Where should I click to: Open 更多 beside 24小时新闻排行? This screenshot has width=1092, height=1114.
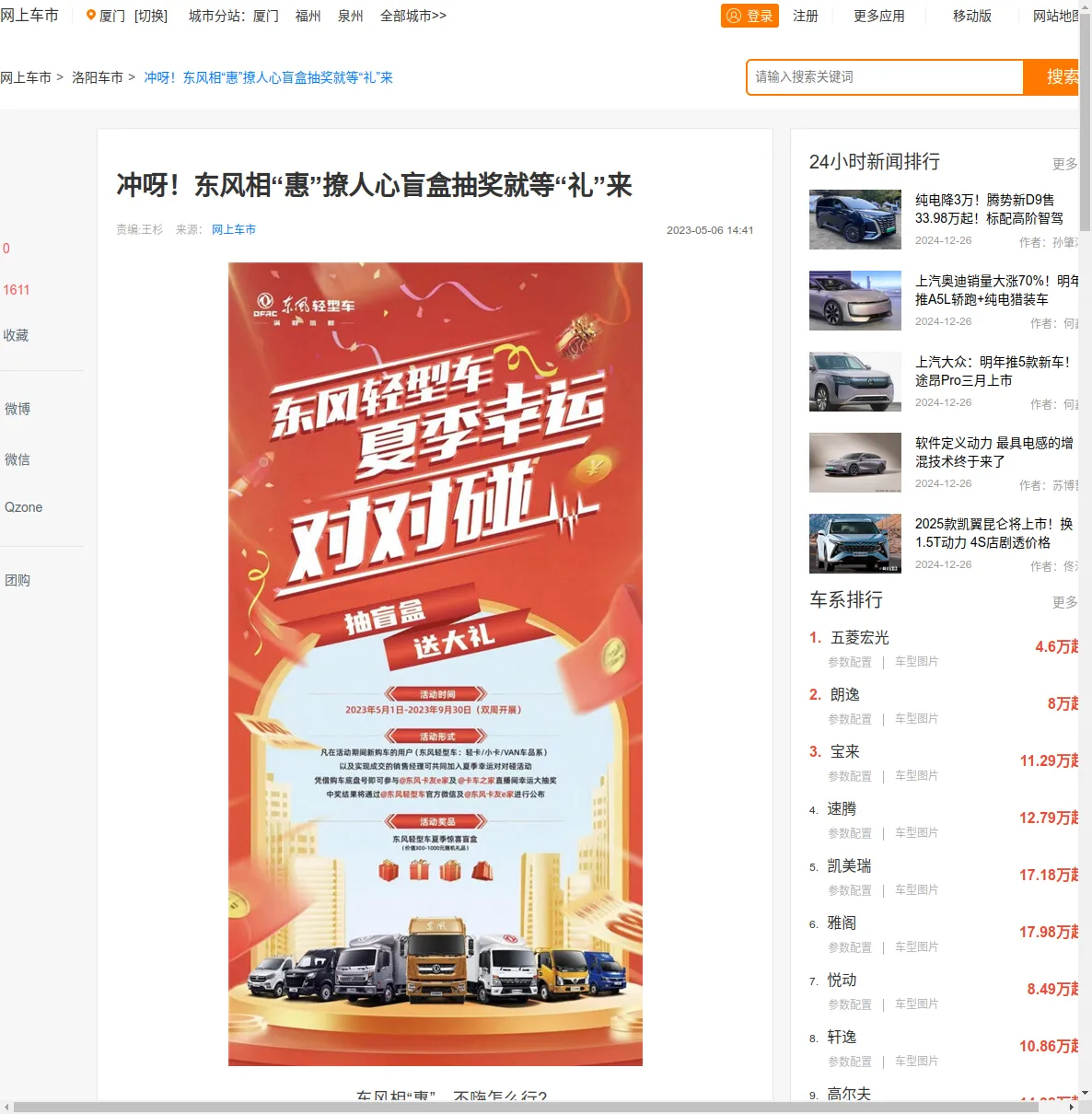click(x=1064, y=164)
